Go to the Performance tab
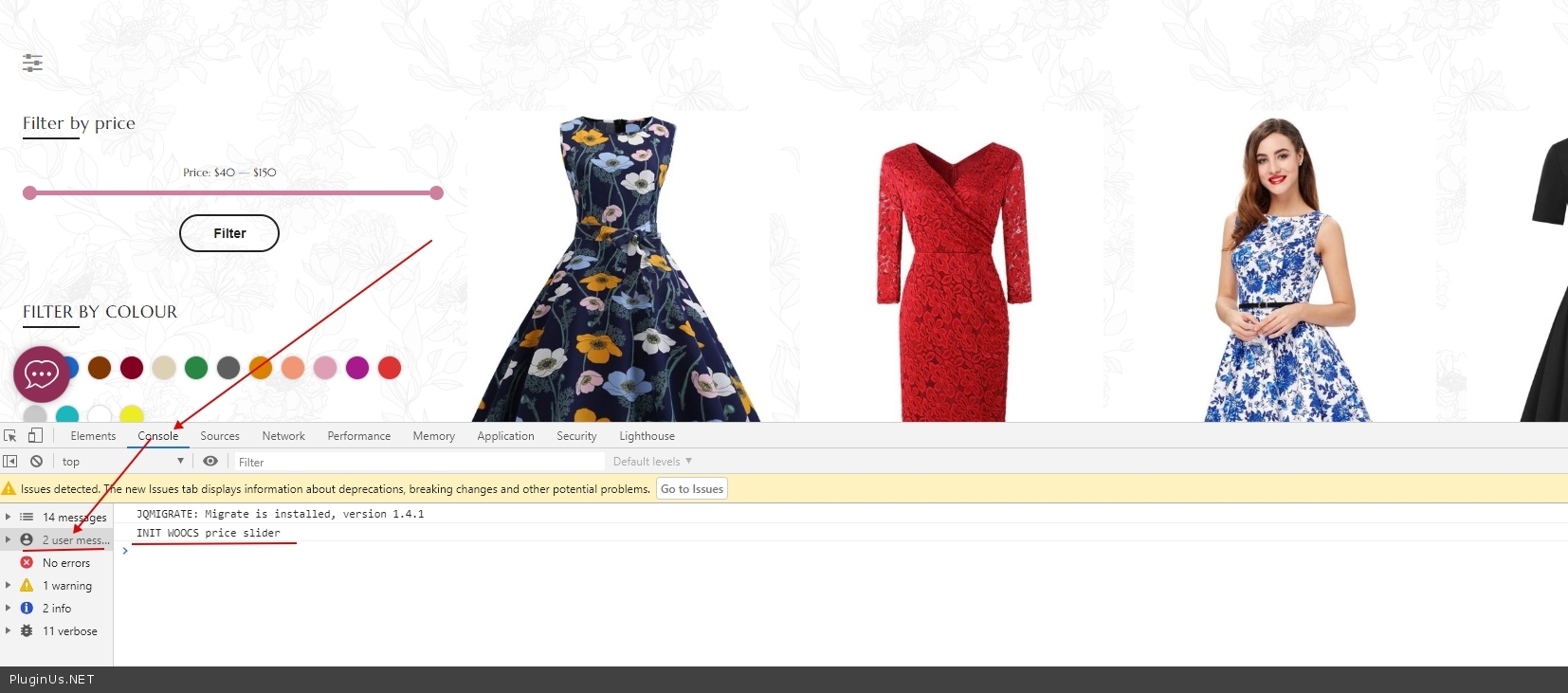The height and width of the screenshot is (693, 1568). click(359, 436)
